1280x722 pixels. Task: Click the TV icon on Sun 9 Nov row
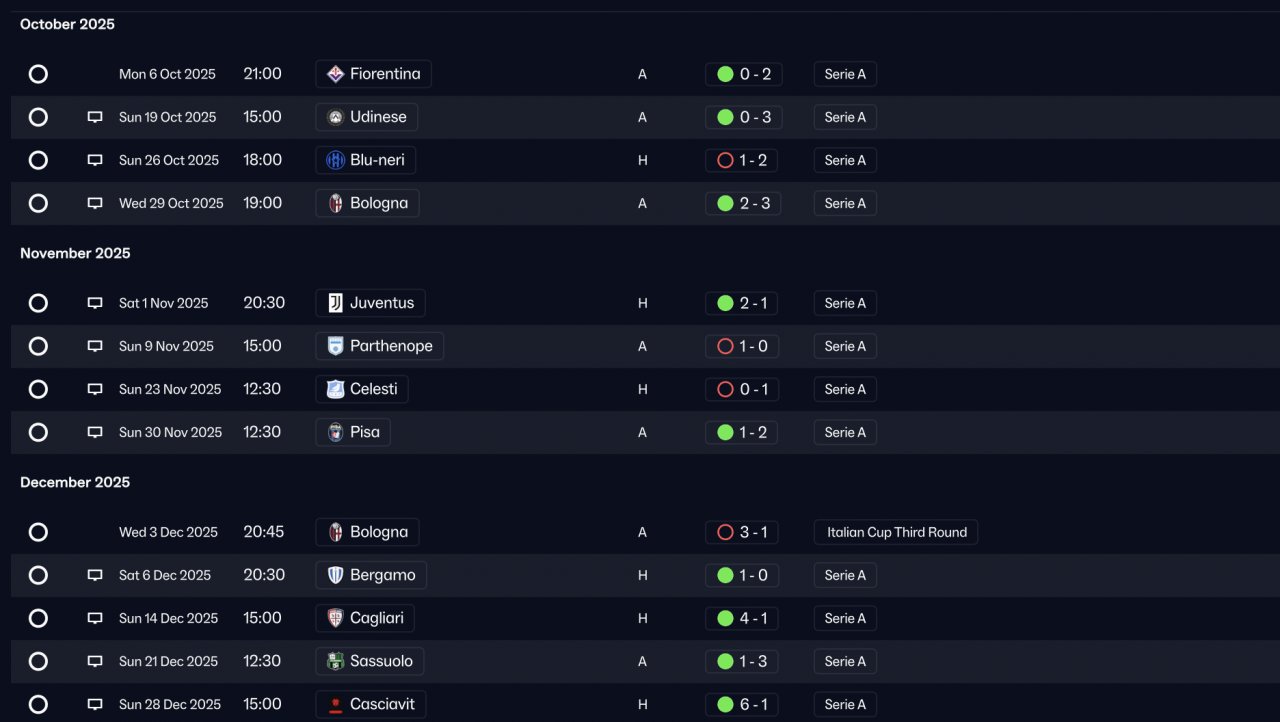click(x=95, y=346)
